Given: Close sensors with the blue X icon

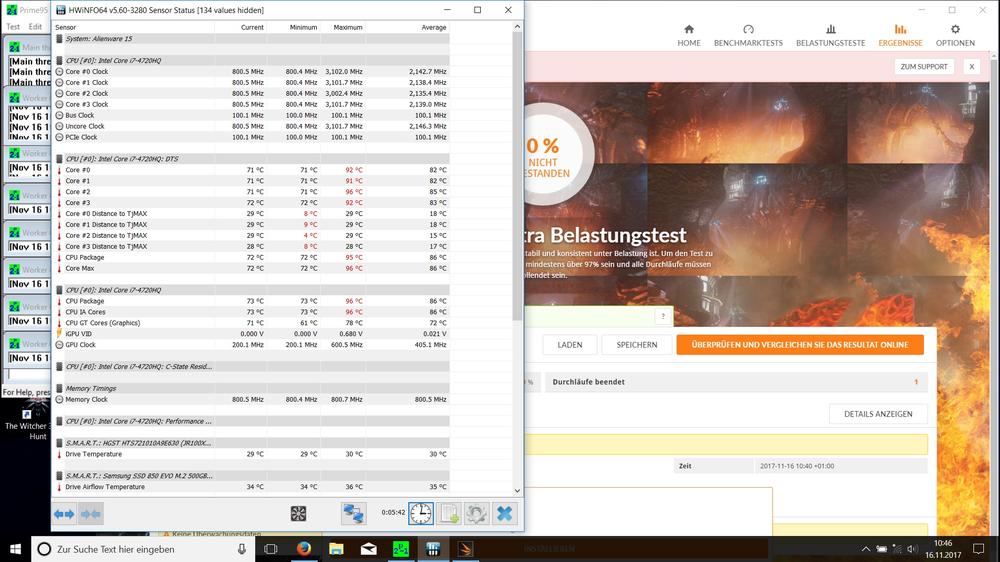Looking at the screenshot, I should tap(505, 513).
